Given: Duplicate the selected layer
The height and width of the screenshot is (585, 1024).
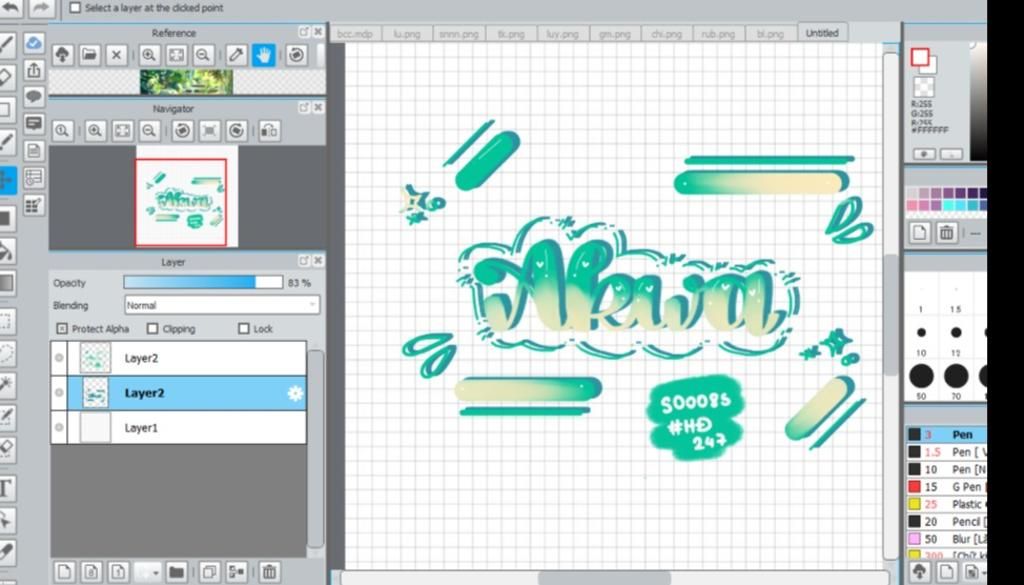Looking at the screenshot, I should click(209, 573).
